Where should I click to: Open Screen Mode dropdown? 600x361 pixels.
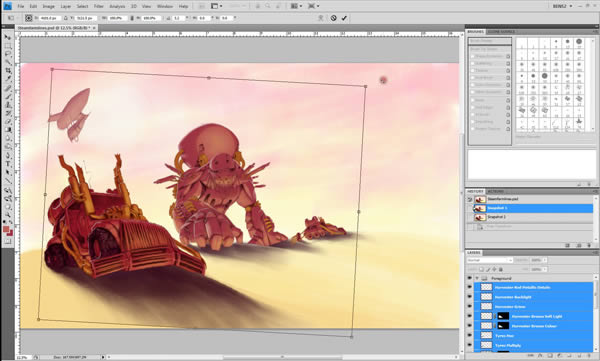click(x=314, y=6)
